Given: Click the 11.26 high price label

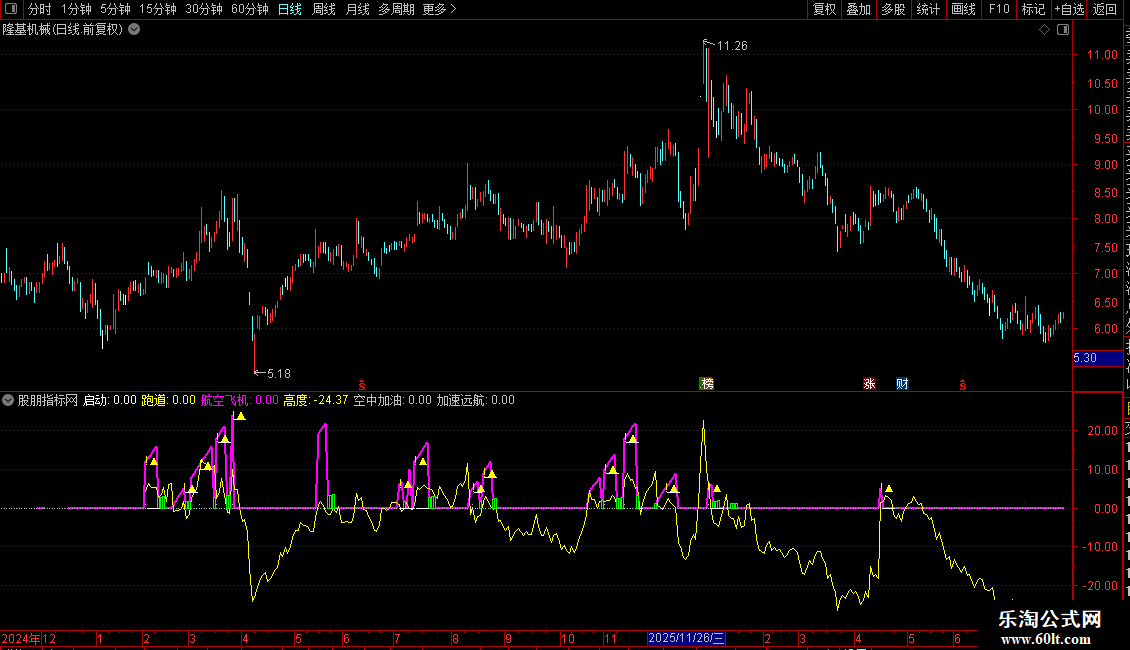Looking at the screenshot, I should tap(732, 45).
